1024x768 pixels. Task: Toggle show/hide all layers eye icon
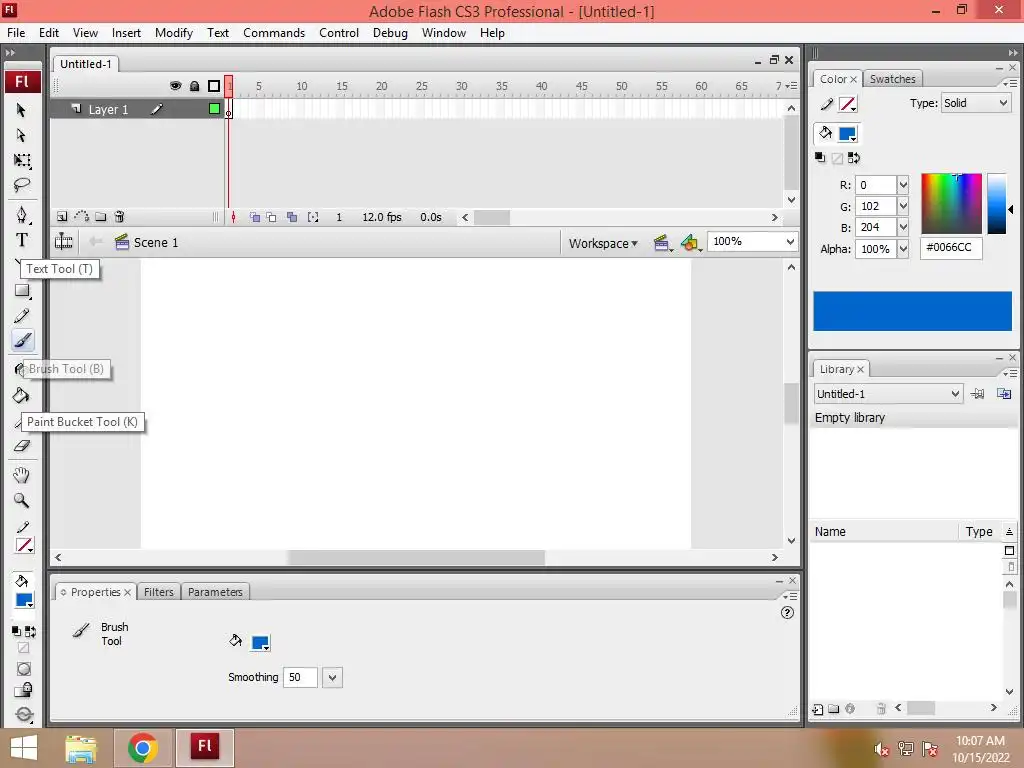tap(175, 86)
